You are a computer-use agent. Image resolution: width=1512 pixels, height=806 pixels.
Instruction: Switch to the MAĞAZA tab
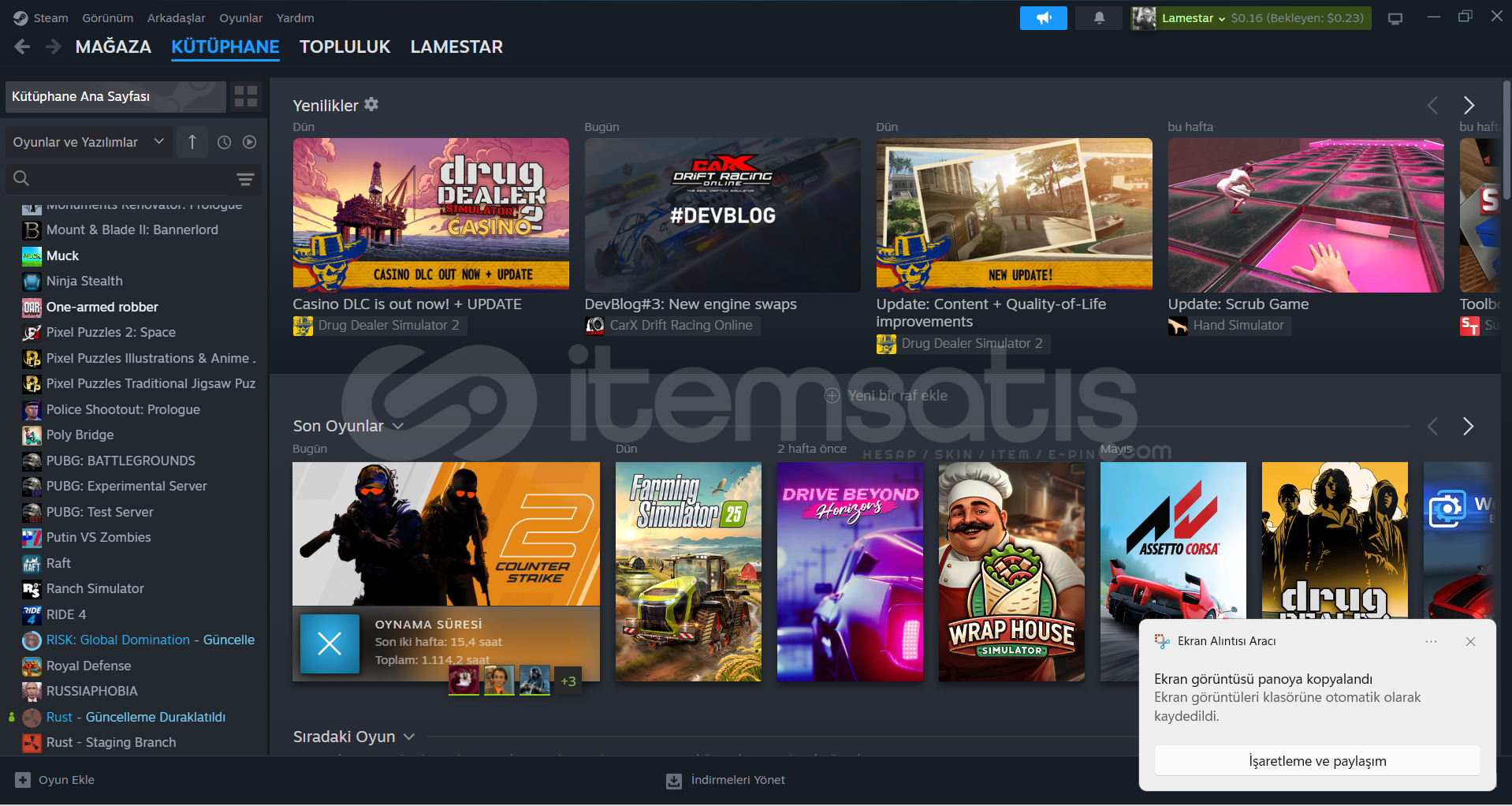pyautogui.click(x=114, y=47)
